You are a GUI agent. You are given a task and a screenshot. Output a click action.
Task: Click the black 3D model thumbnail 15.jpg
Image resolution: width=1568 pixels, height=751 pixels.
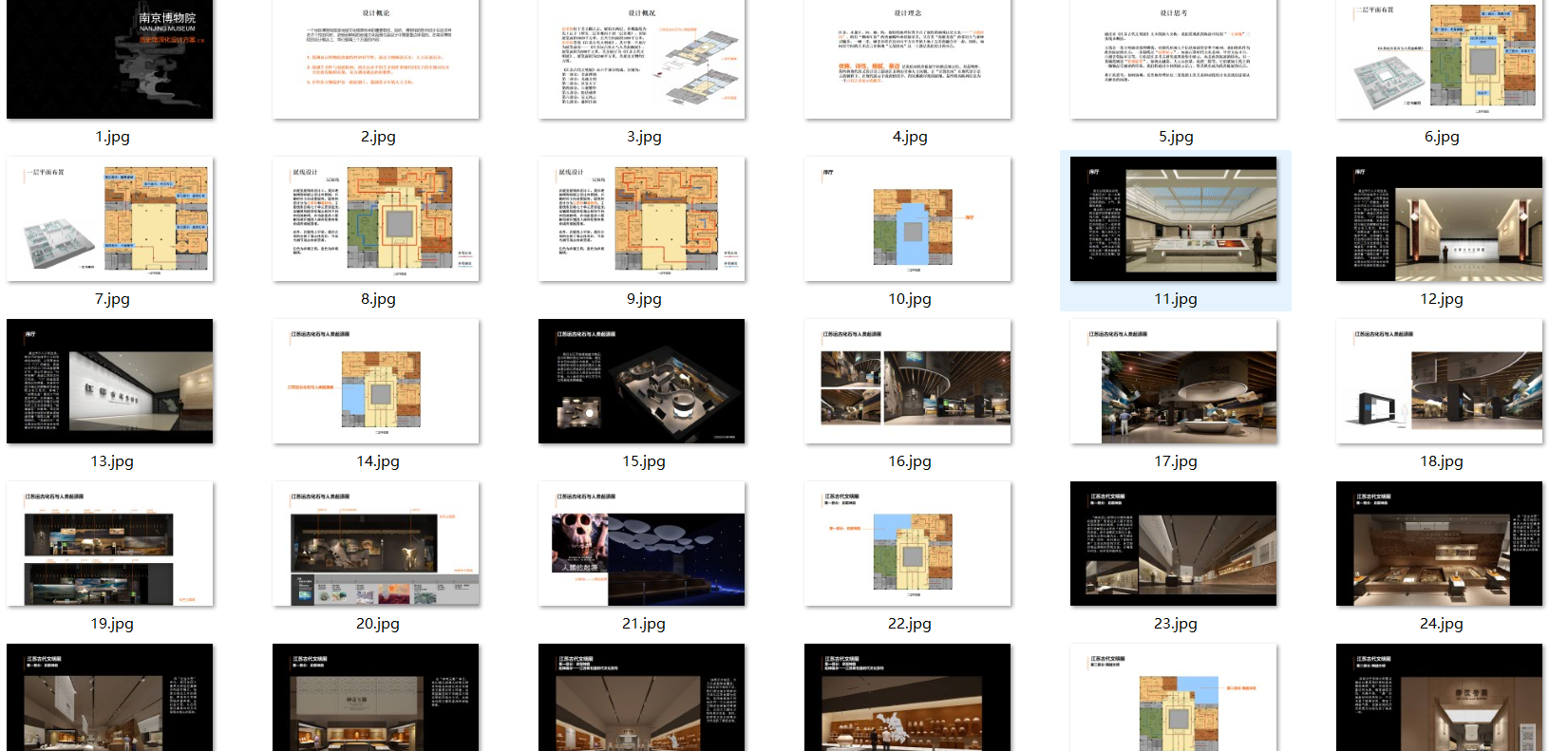pyautogui.click(x=642, y=382)
